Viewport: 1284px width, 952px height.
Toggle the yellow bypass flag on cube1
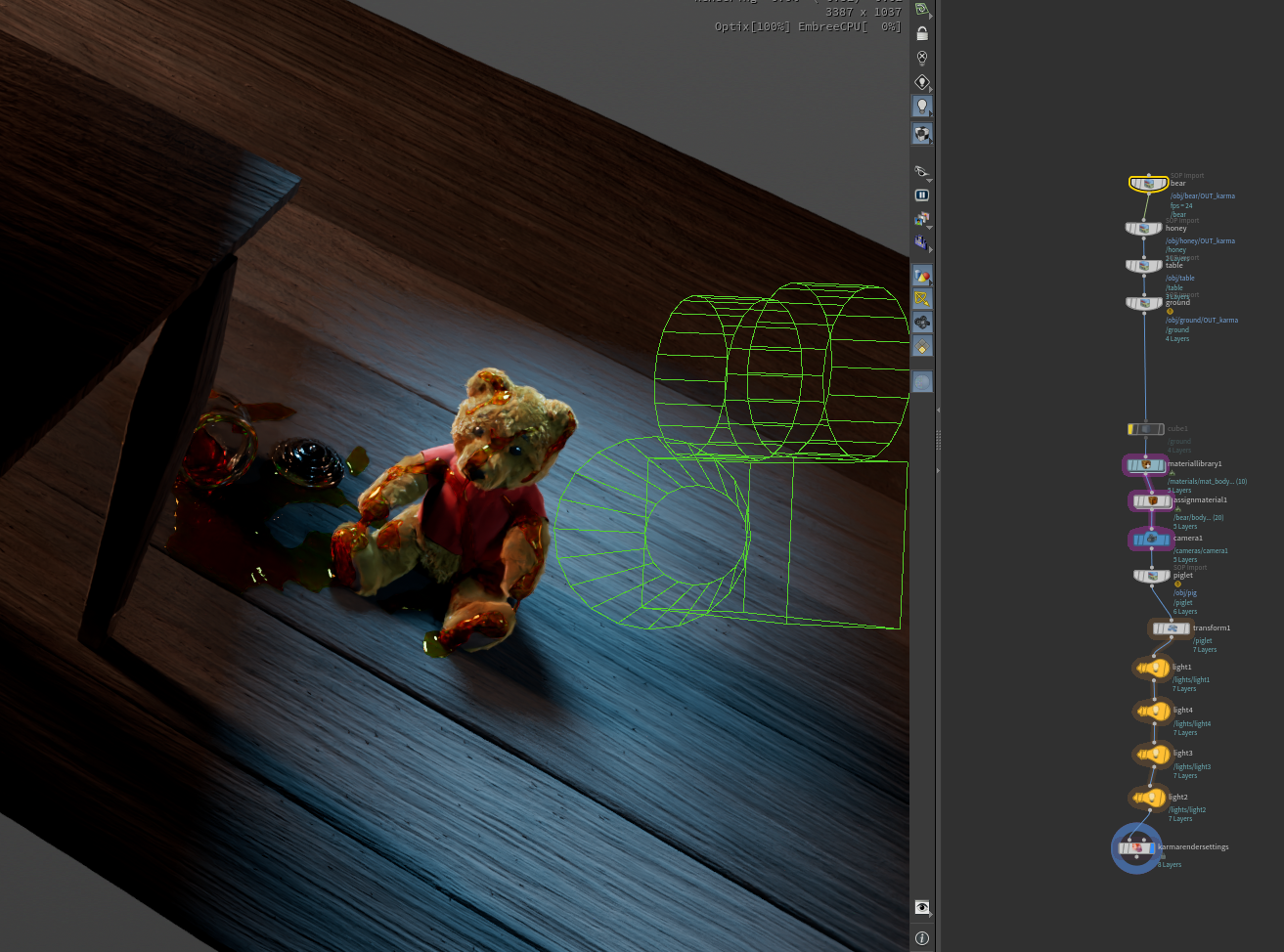click(1131, 429)
